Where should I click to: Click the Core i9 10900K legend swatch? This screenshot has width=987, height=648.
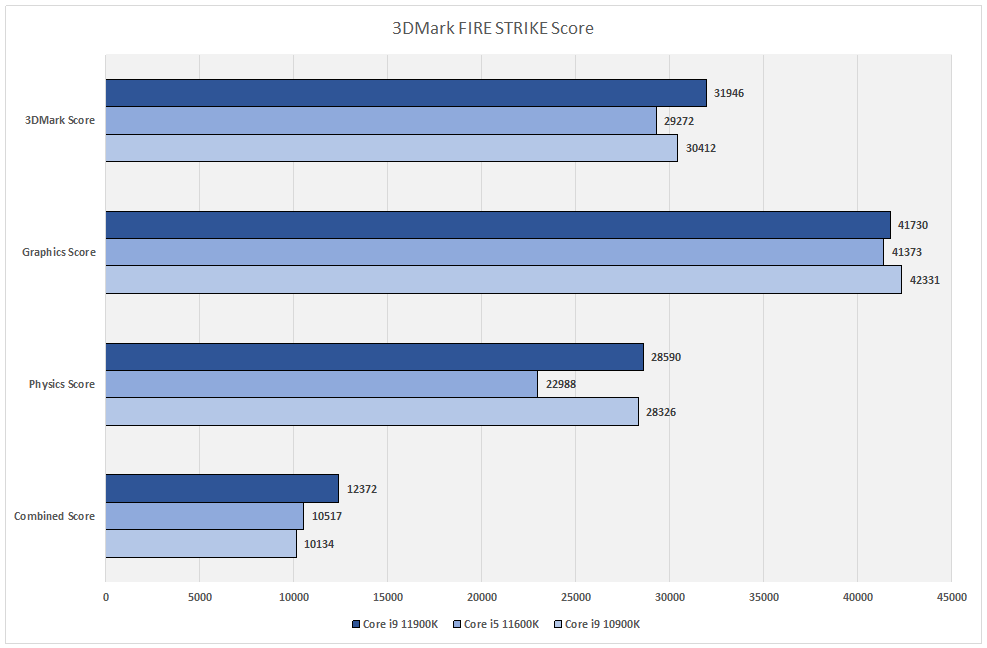click(x=557, y=624)
